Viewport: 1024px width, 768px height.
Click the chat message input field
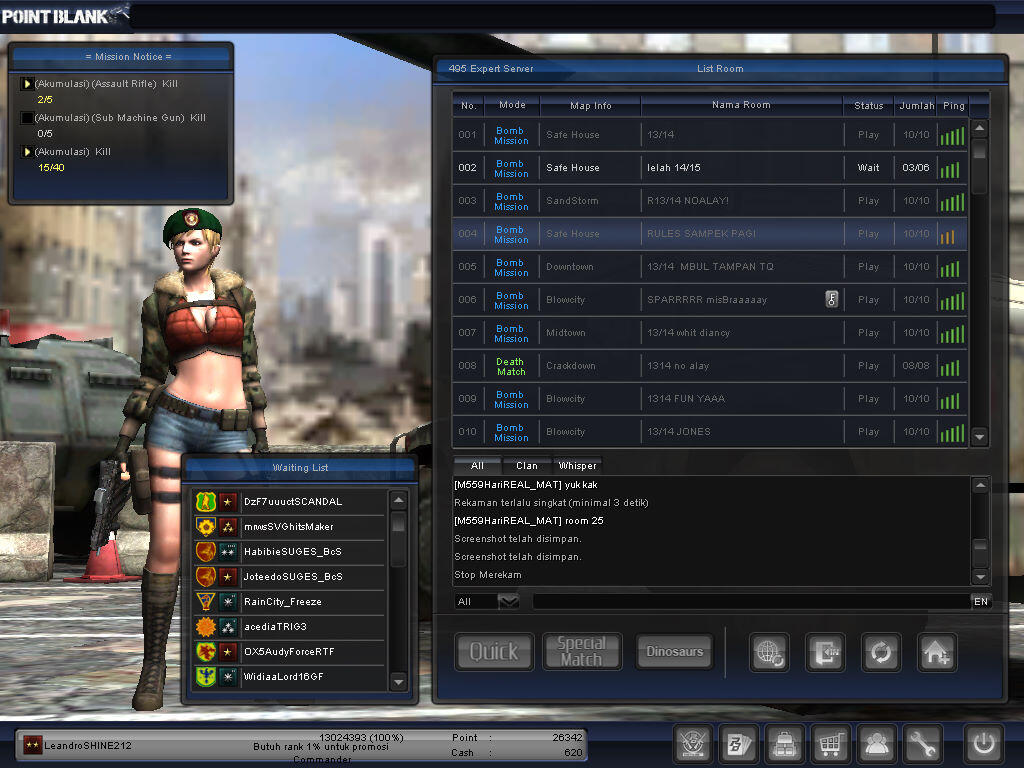click(x=751, y=601)
